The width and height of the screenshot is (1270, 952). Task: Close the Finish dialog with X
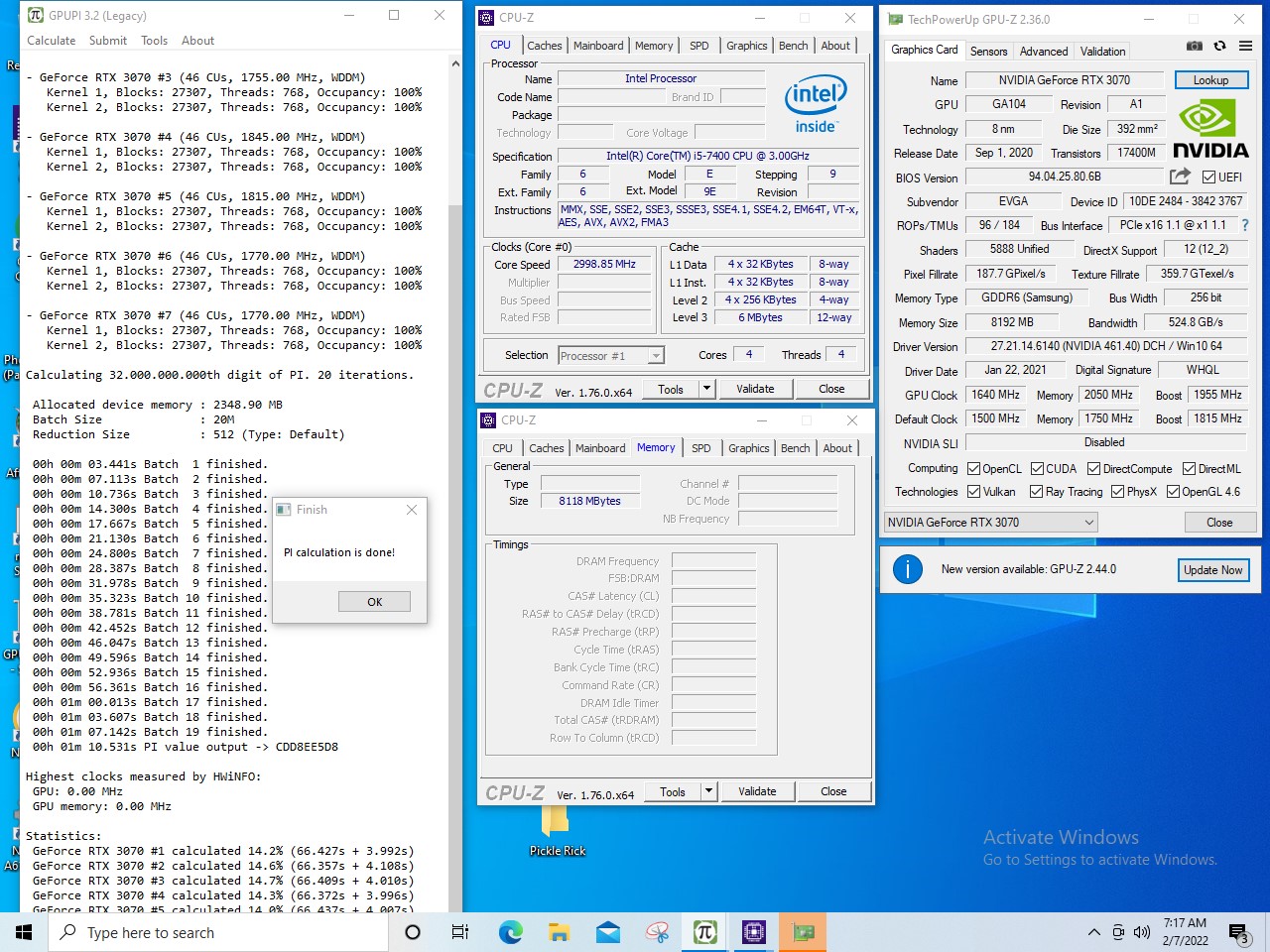click(x=412, y=510)
